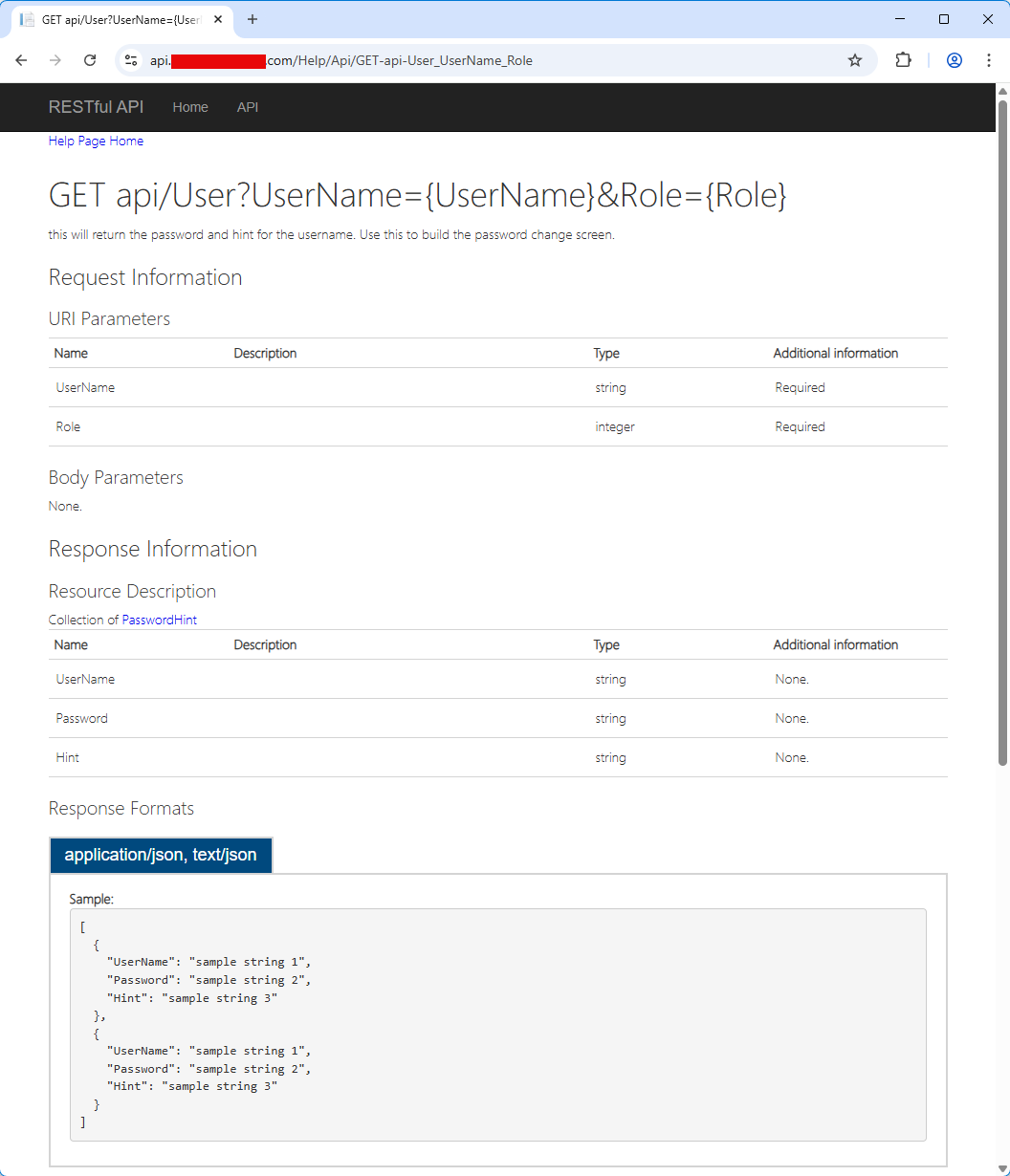Image resolution: width=1010 pixels, height=1176 pixels.
Task: Go to Help Page Home link
Action: [x=96, y=141]
